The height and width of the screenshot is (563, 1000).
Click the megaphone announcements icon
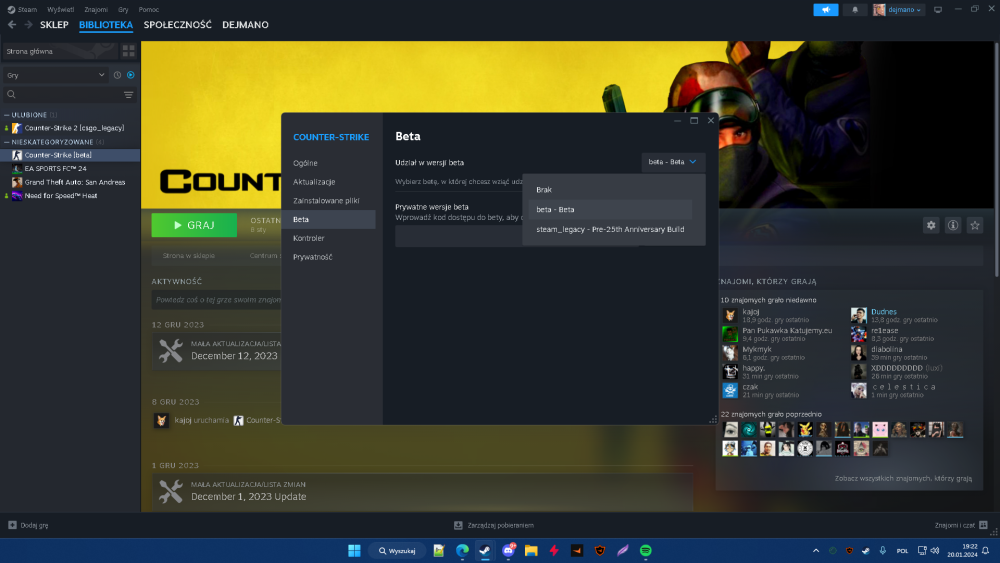[x=826, y=10]
